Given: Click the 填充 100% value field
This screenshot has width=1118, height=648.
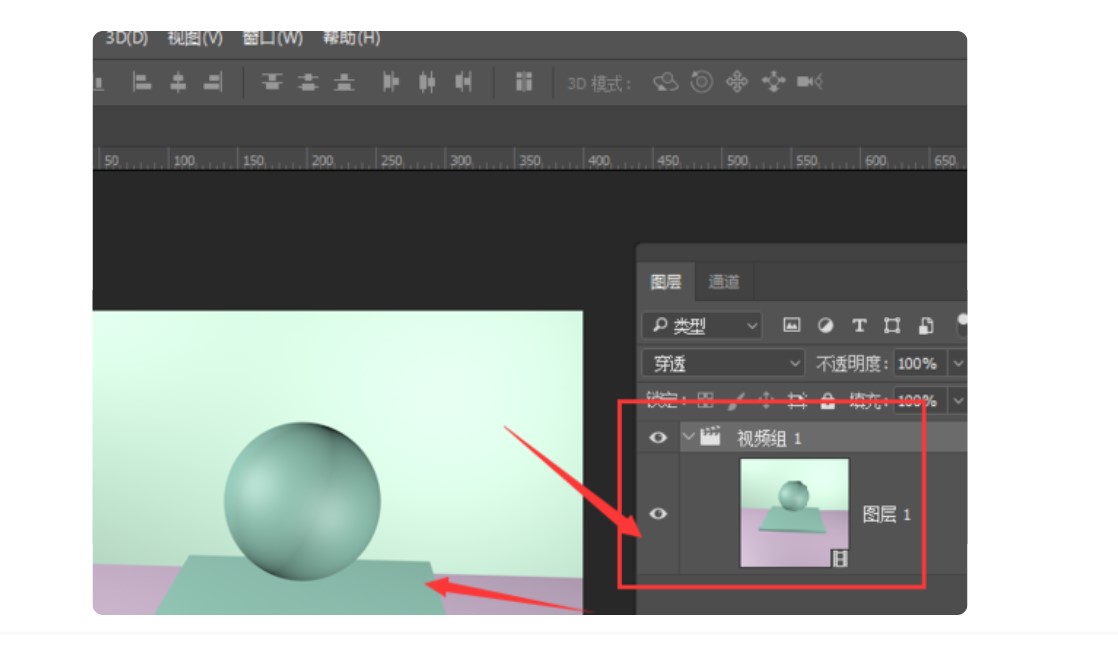Looking at the screenshot, I should pos(920,401).
